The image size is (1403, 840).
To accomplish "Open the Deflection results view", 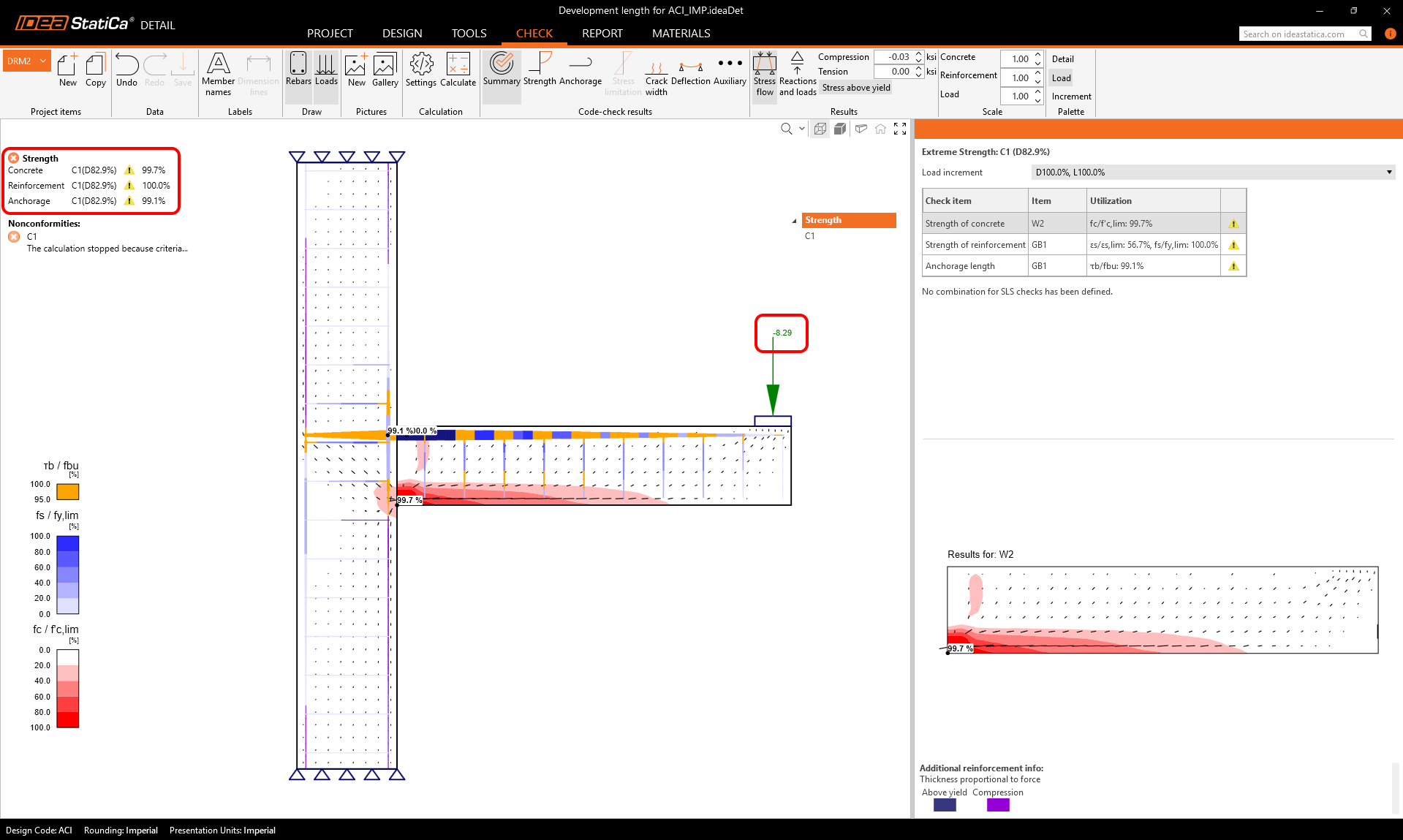I will pos(690,70).
